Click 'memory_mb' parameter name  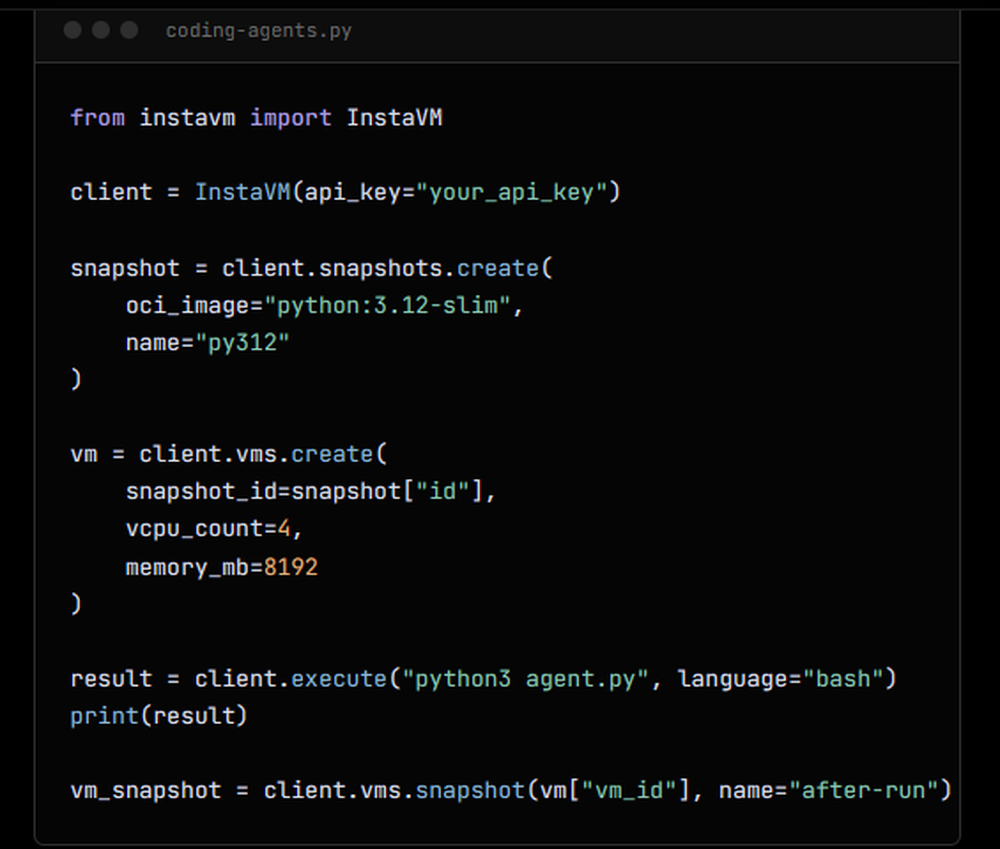point(188,566)
